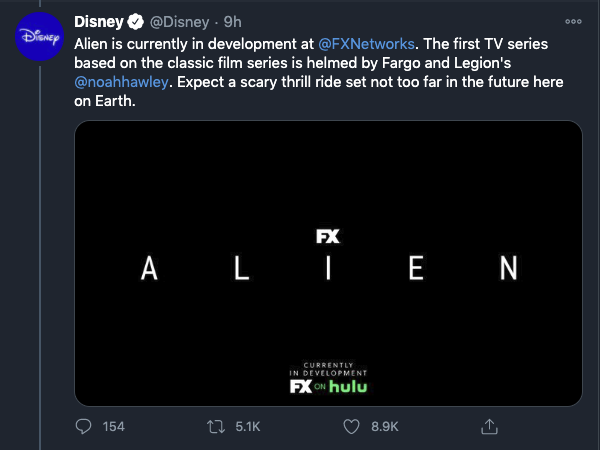Click the @Disney handle
Viewport: 600px width, 450px height.
(179, 22)
